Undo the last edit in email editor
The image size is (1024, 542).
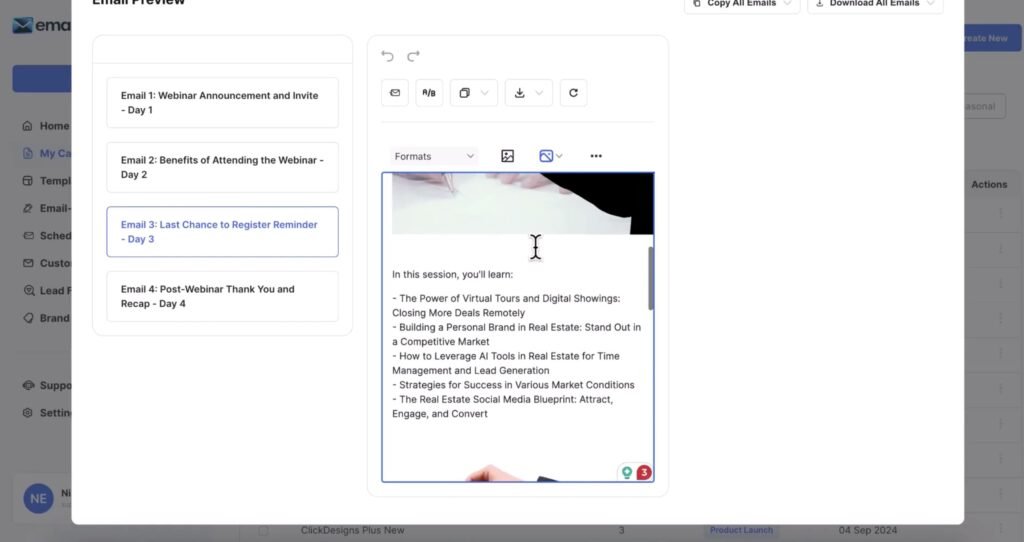[387, 56]
